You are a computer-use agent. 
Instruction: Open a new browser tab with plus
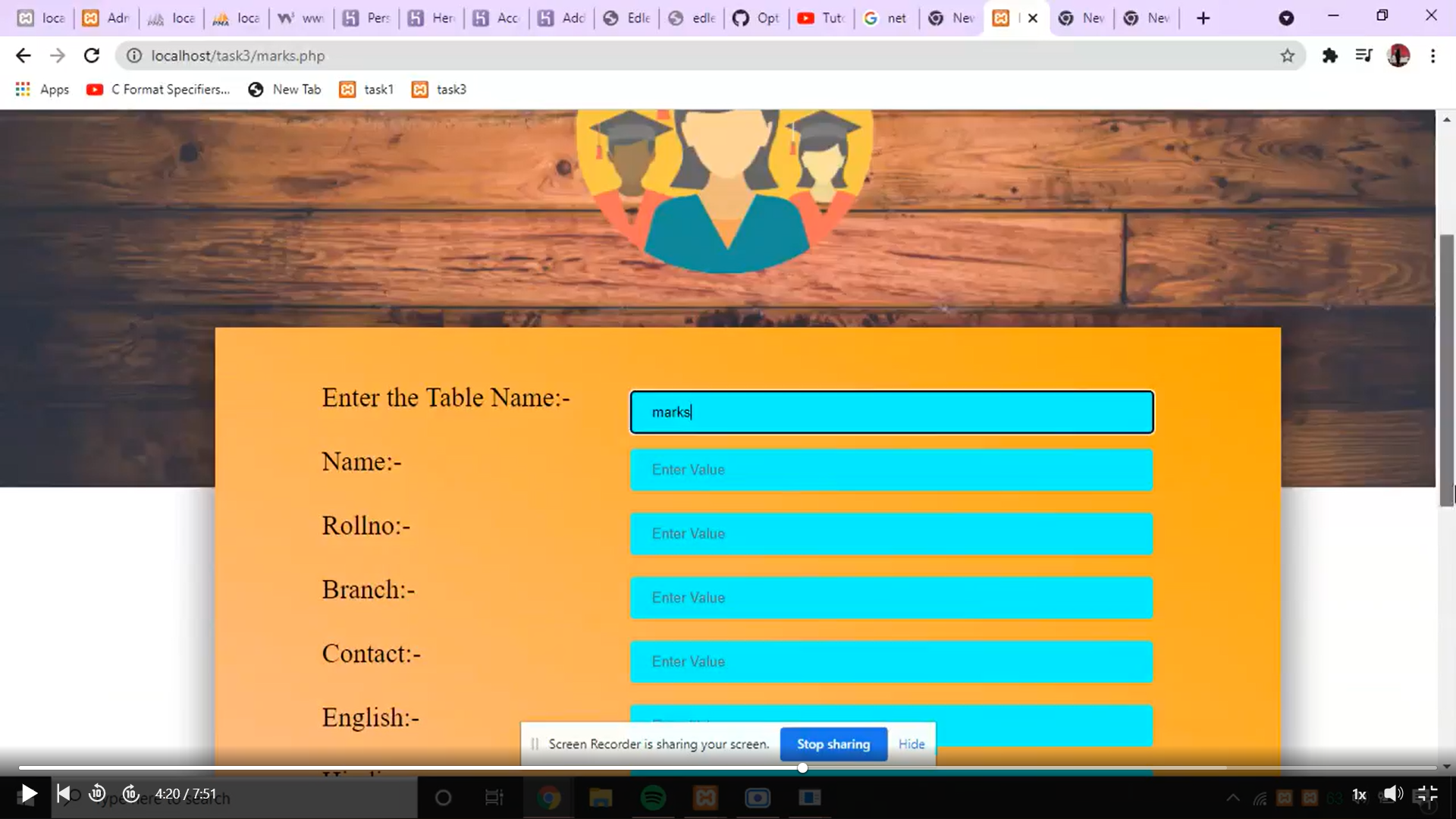(1203, 18)
